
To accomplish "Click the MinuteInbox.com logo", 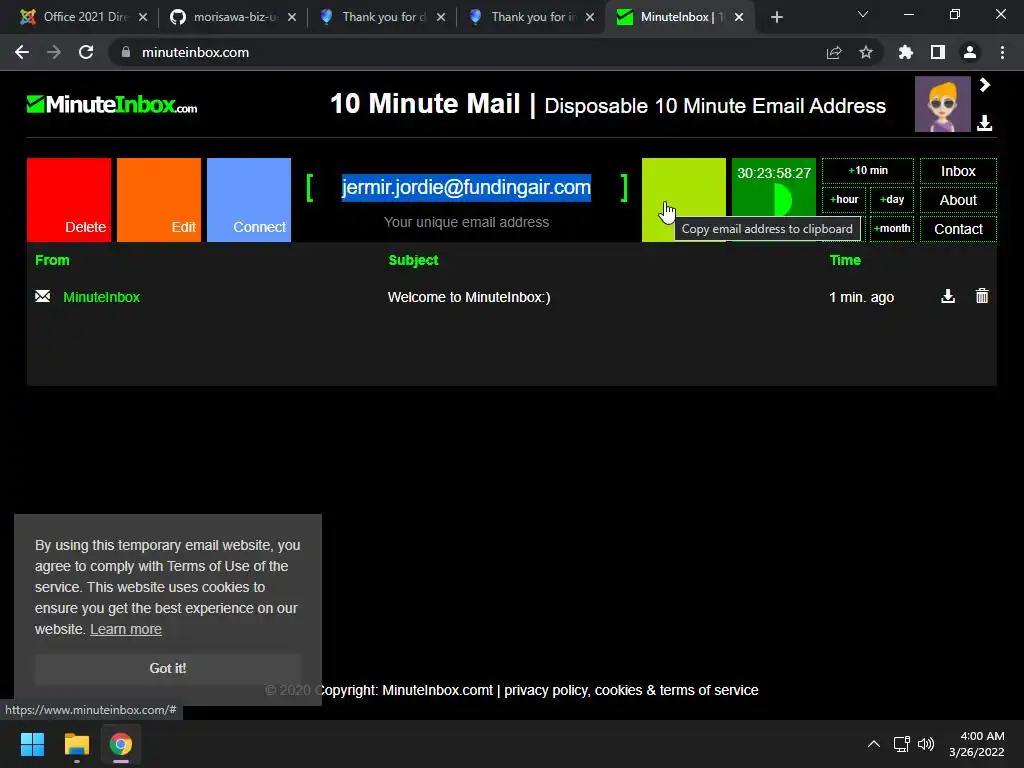I will [x=112, y=104].
